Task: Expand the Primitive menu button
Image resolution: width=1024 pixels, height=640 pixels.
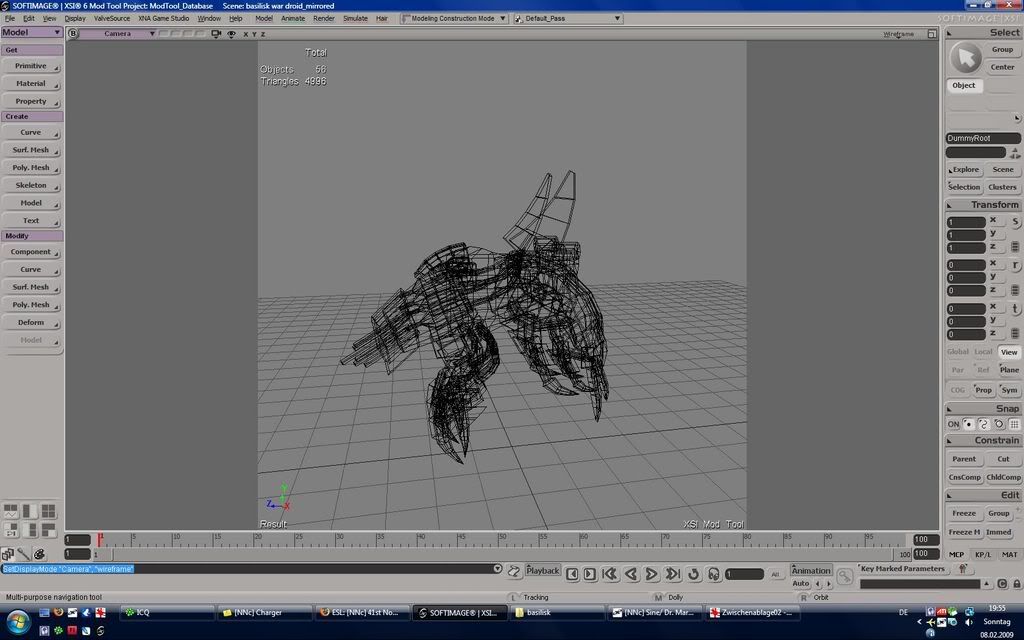Action: point(31,66)
